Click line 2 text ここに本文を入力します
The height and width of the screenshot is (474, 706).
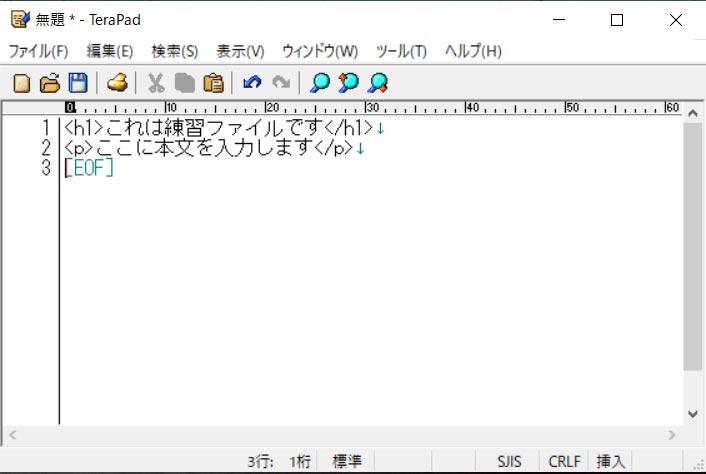coord(204,148)
